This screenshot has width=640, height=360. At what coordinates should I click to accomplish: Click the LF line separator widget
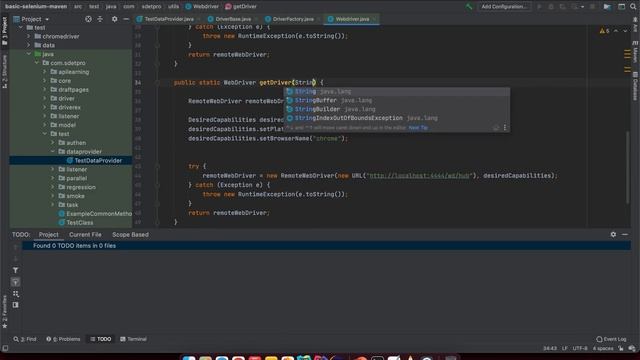pos(564,349)
